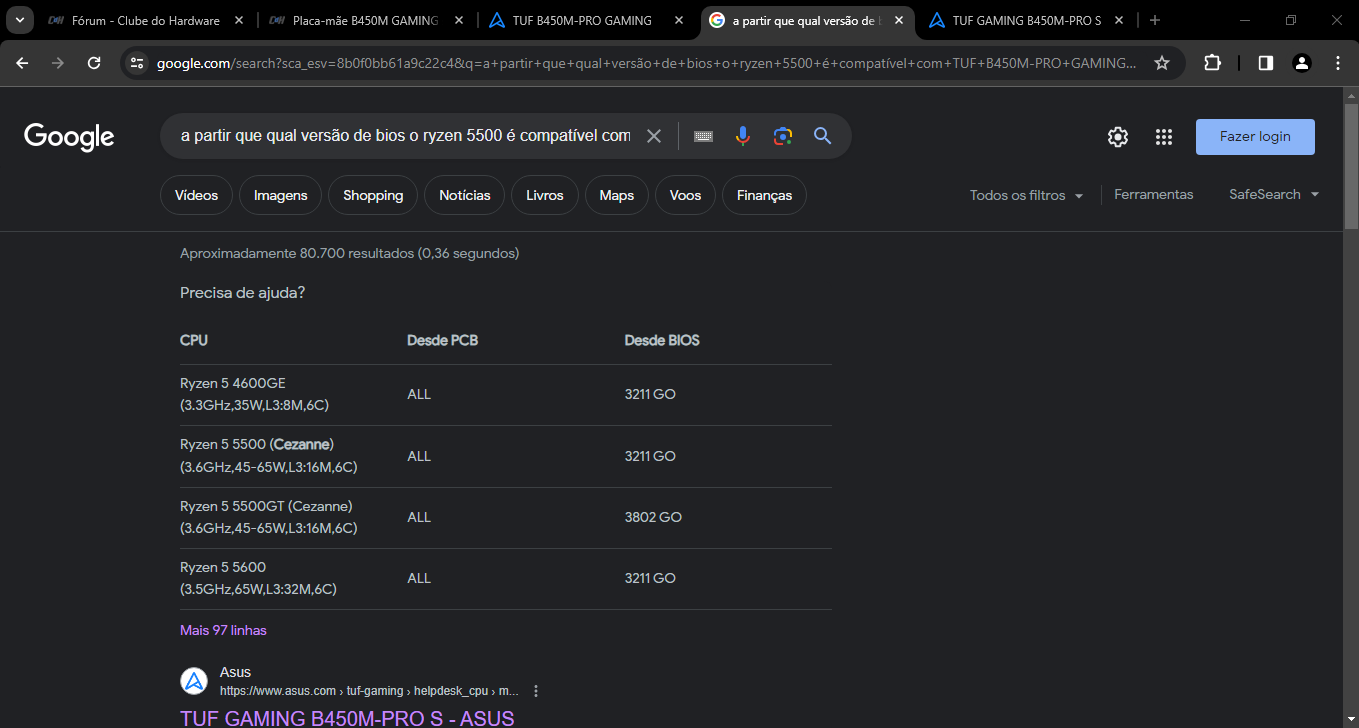
Task: Filter results by Finanças
Action: [x=765, y=195]
